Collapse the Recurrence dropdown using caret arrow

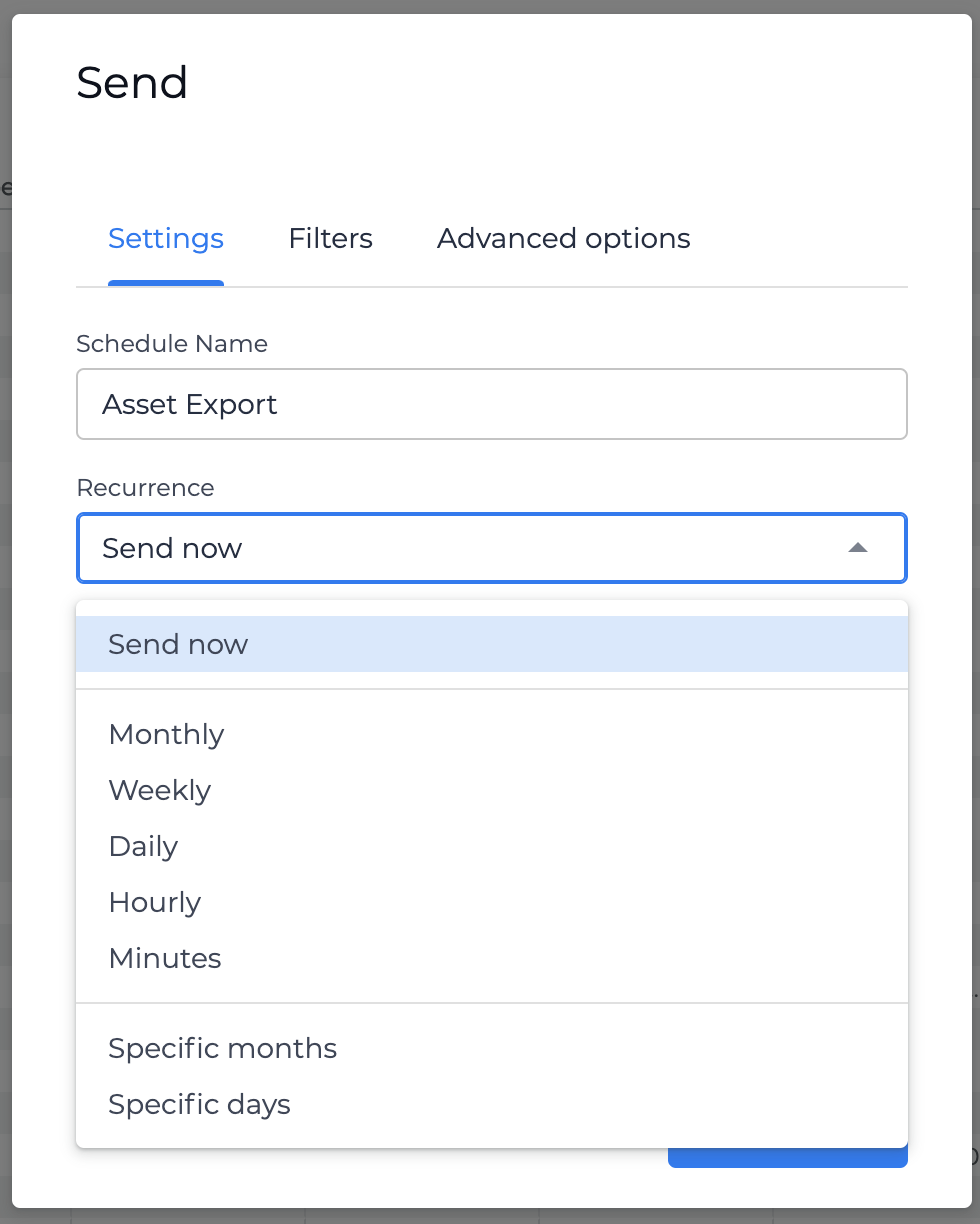coord(857,548)
